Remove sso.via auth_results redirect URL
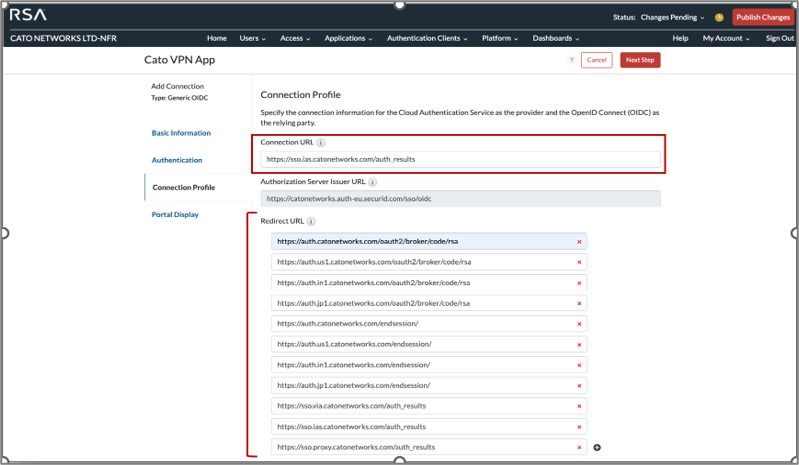799x465 pixels. tap(579, 406)
